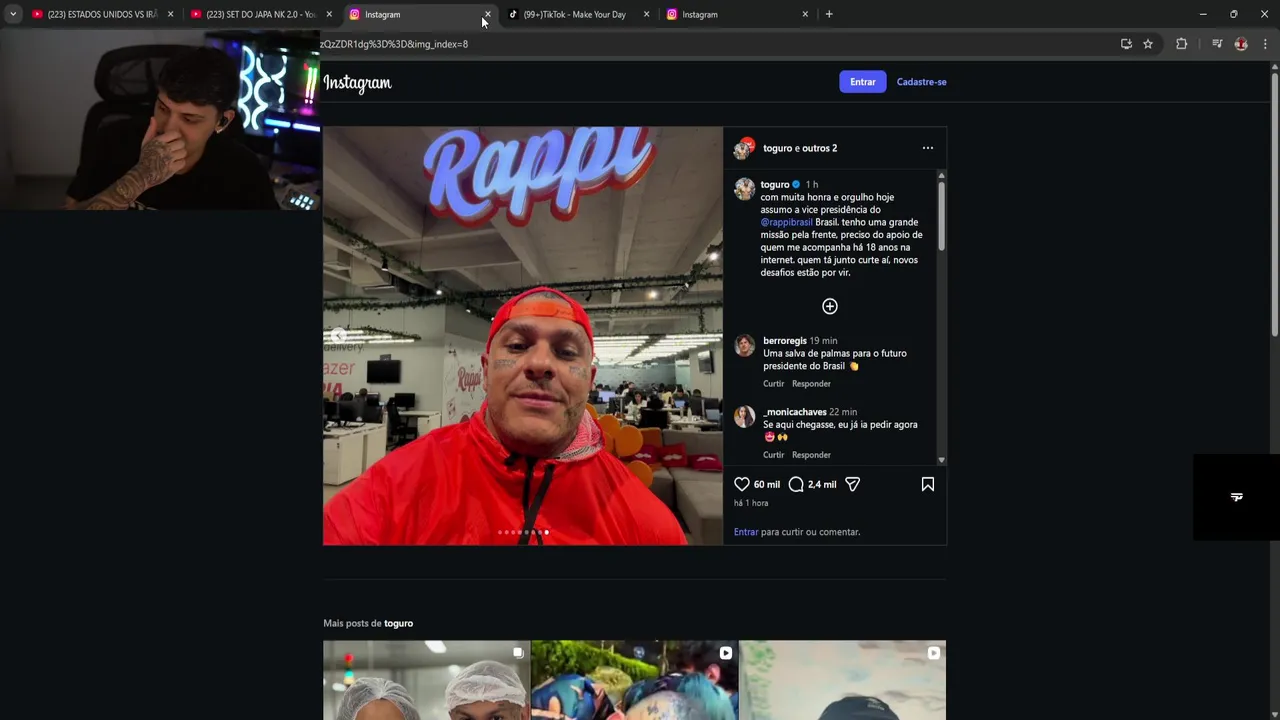Click the black overlay widget icon at right
The height and width of the screenshot is (720, 1280).
click(x=1237, y=497)
